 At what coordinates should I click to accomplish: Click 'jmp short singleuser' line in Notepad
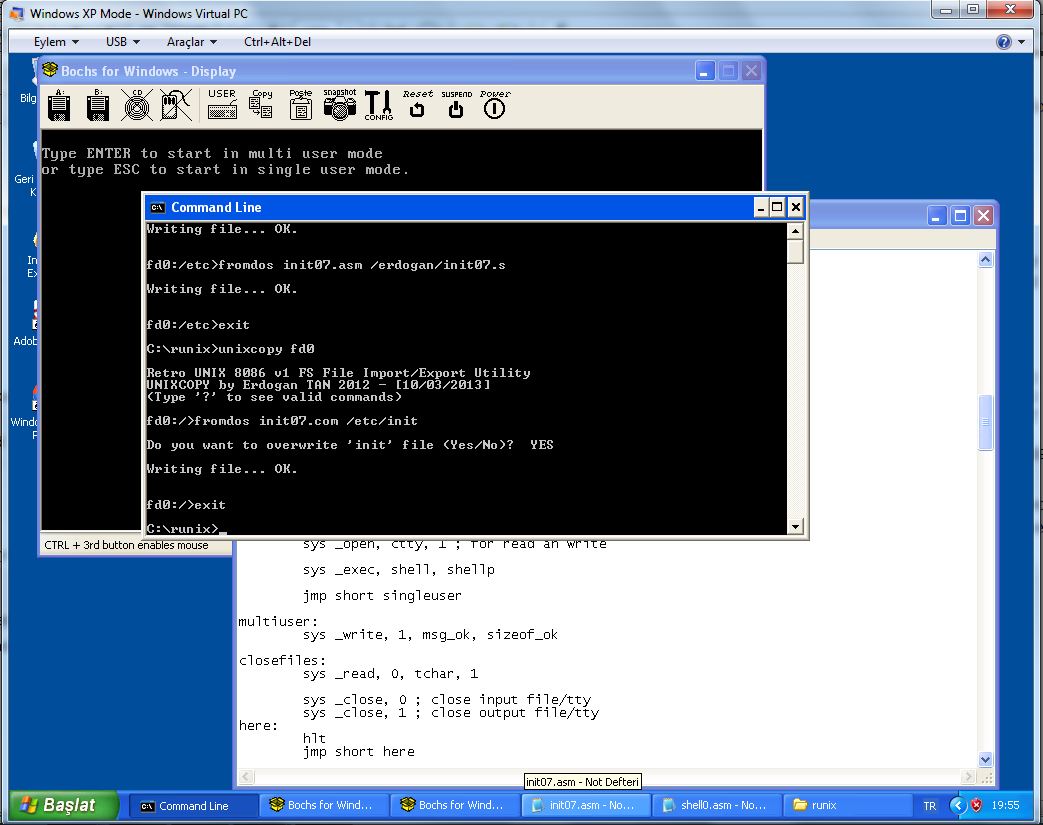click(382, 595)
